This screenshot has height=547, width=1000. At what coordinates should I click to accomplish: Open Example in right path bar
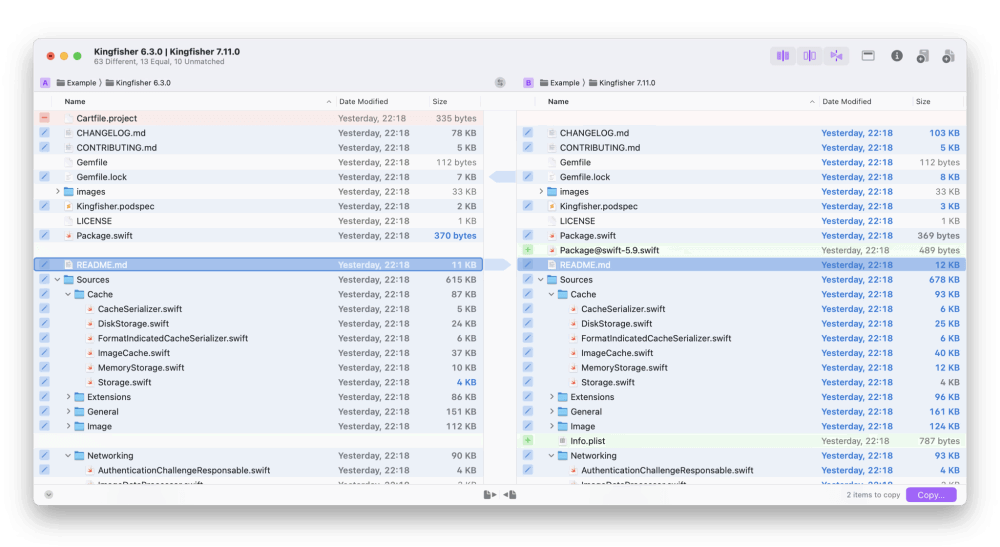[560, 83]
